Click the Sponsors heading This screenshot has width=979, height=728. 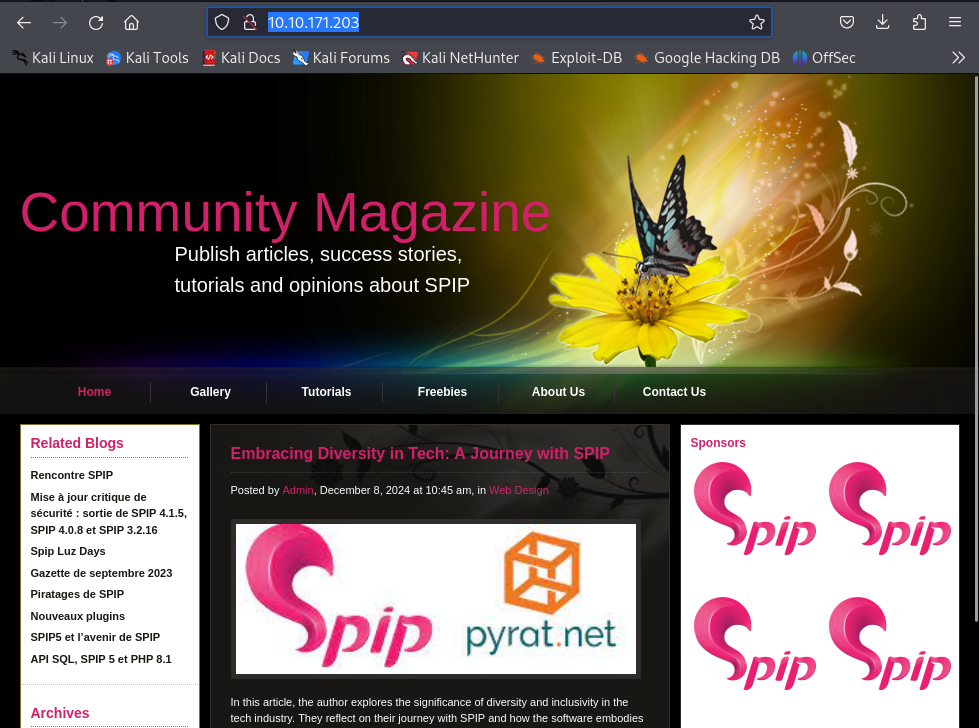pos(718,443)
